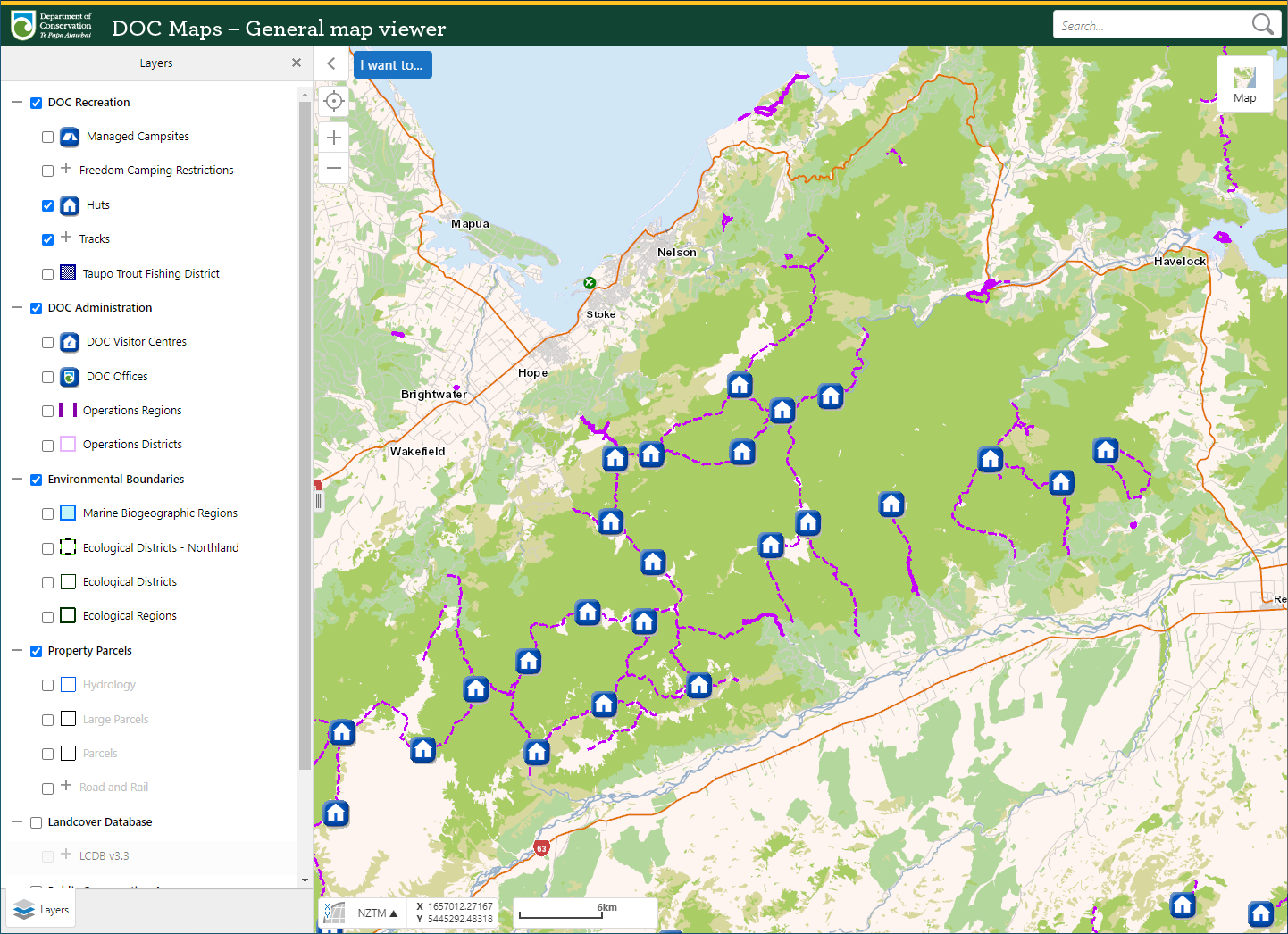Image resolution: width=1288 pixels, height=934 pixels.
Task: Click the Operations Regions purple line icon
Action: [68, 410]
